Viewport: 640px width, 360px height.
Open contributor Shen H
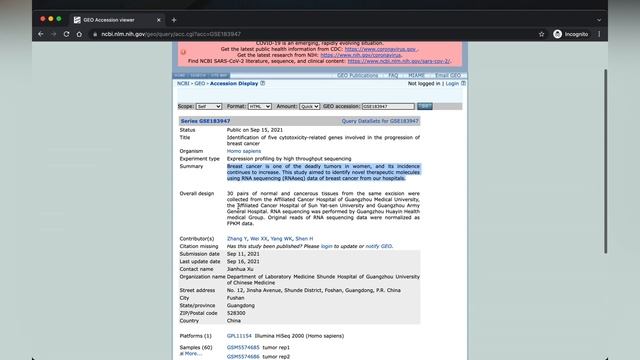click(x=304, y=239)
